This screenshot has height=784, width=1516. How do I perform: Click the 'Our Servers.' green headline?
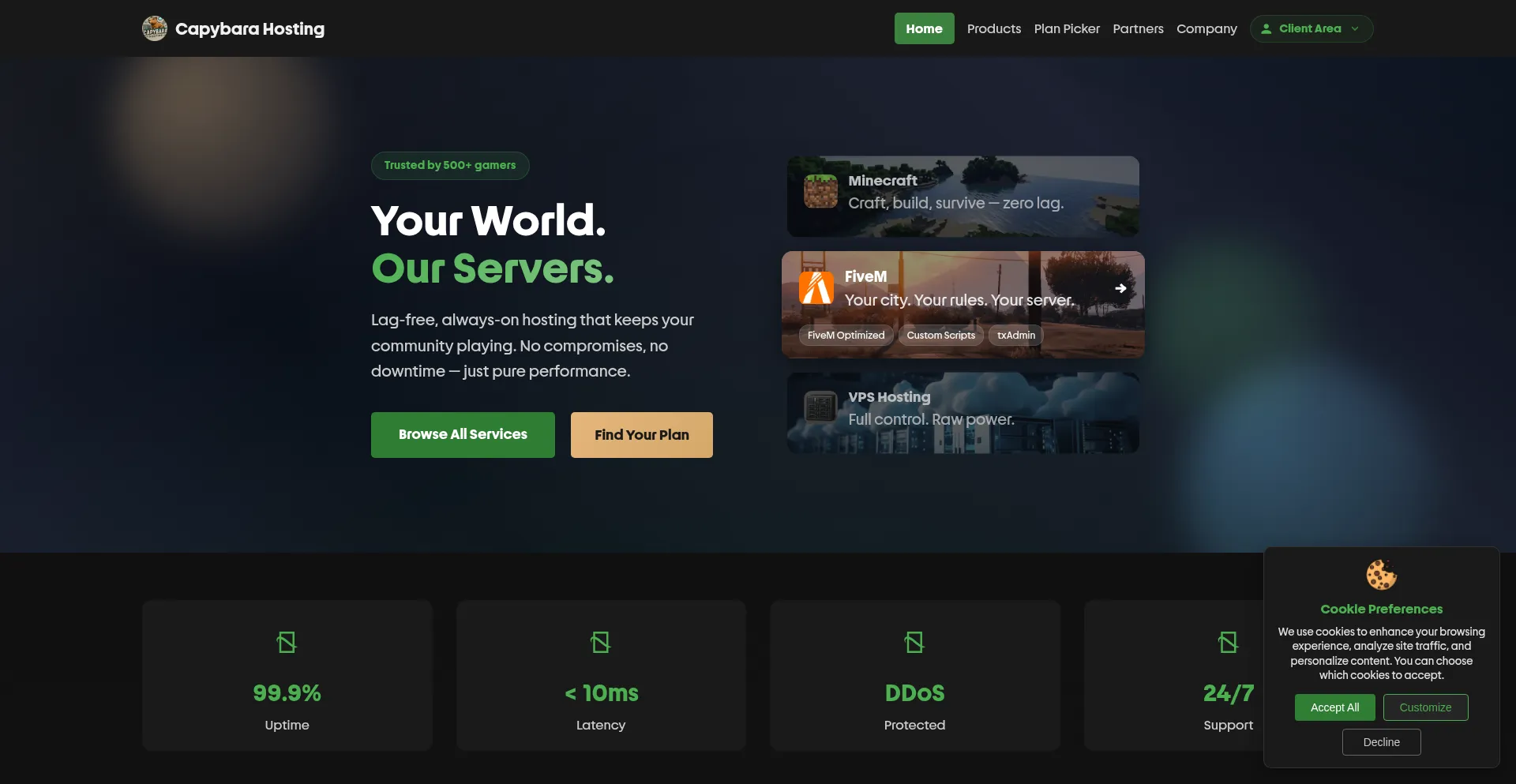[493, 268]
